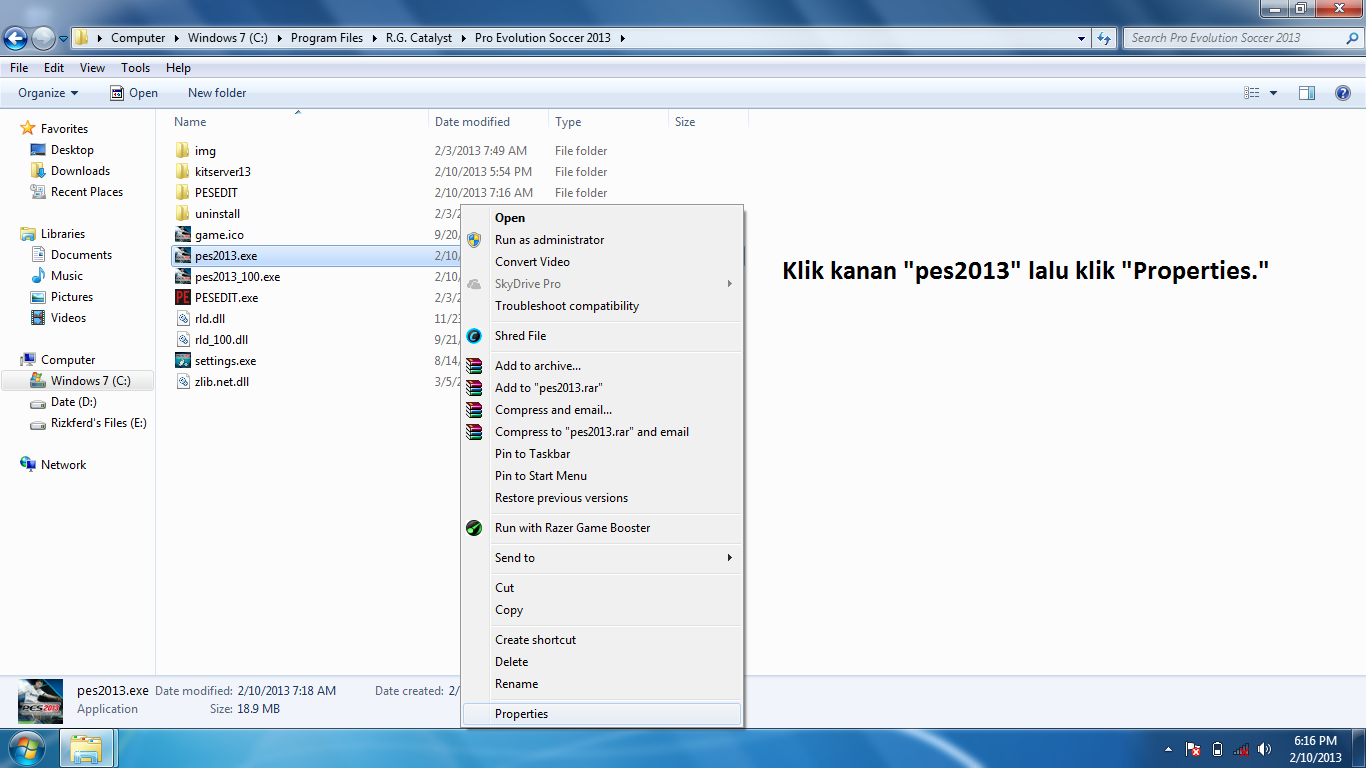Click the Windows Start button
The height and width of the screenshot is (768, 1366).
pyautogui.click(x=26, y=748)
